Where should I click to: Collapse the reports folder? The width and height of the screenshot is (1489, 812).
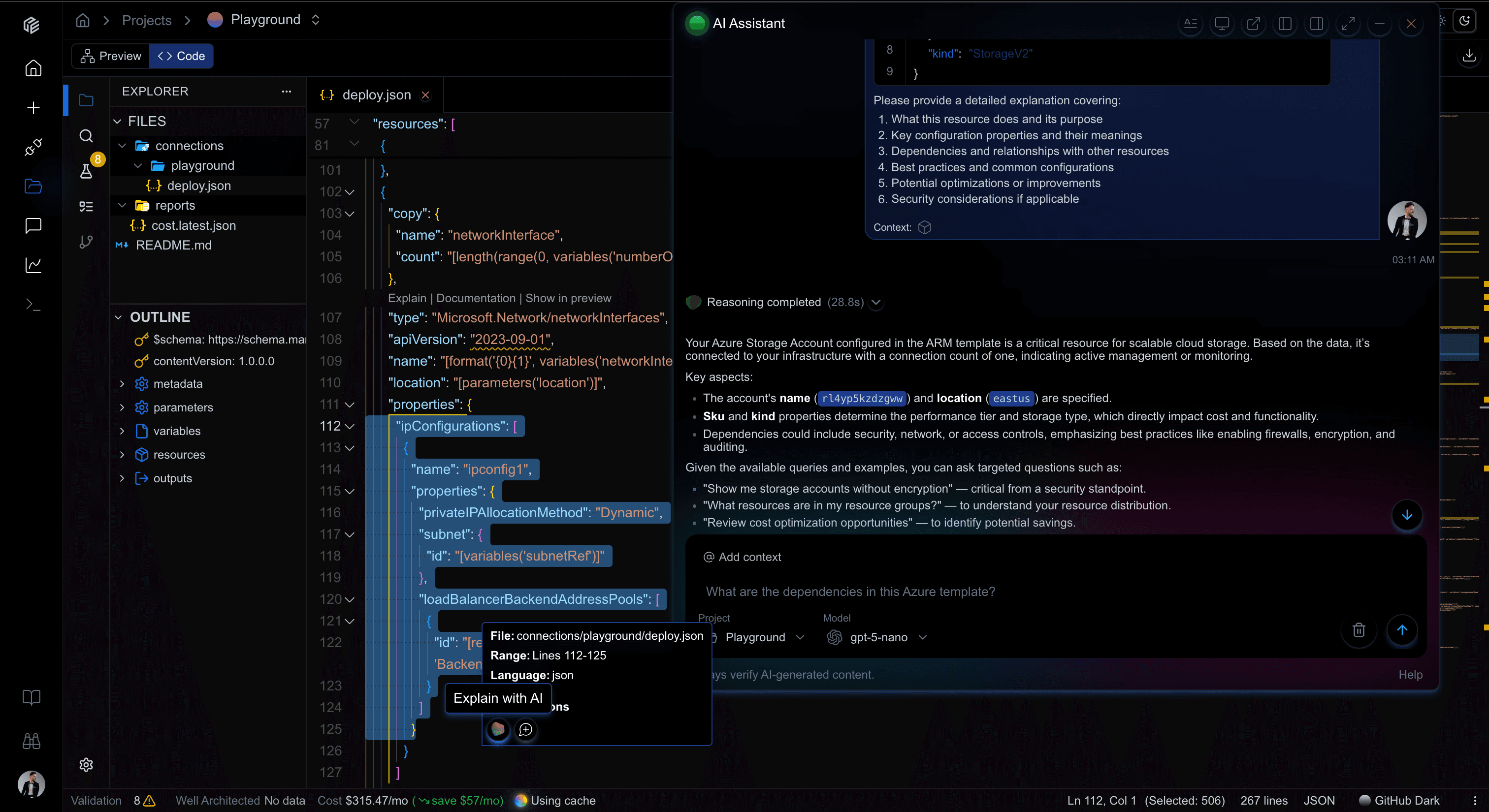[122, 206]
